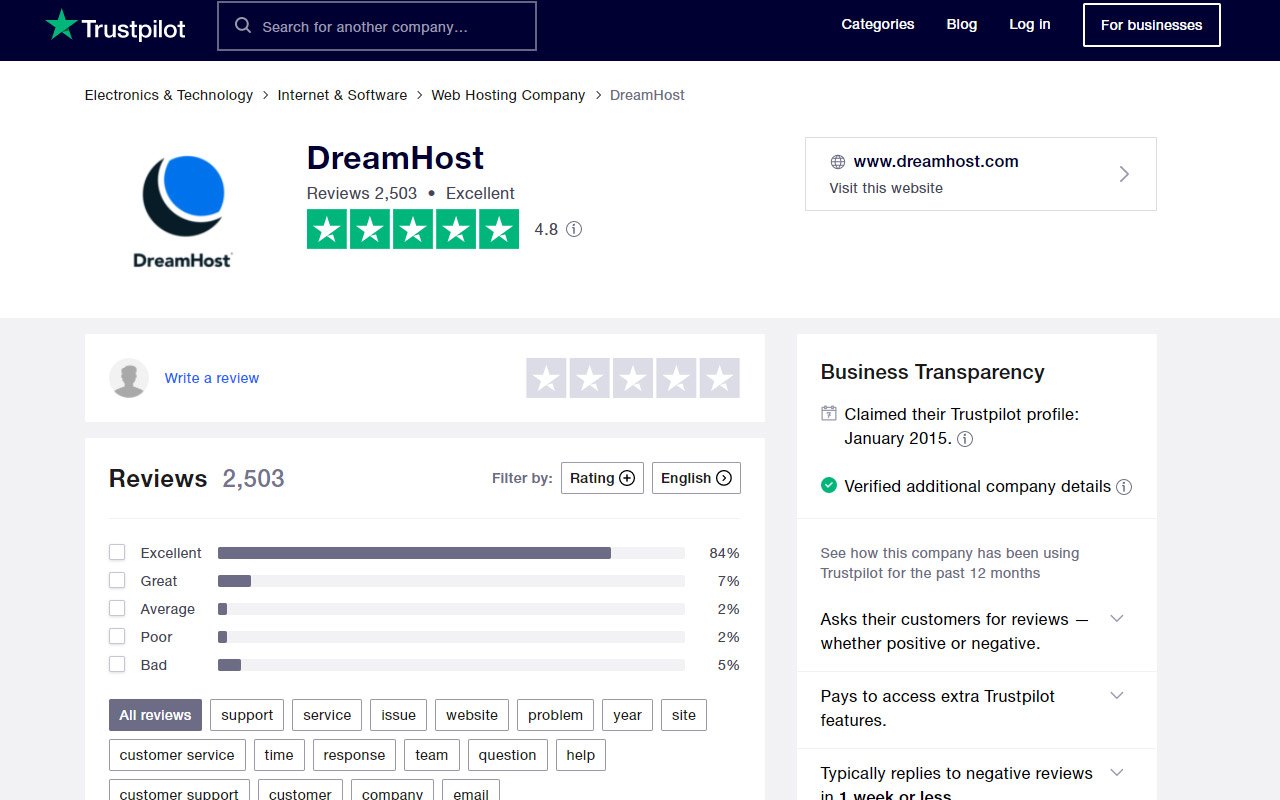Tick the Average rating checkbox

coord(117,608)
